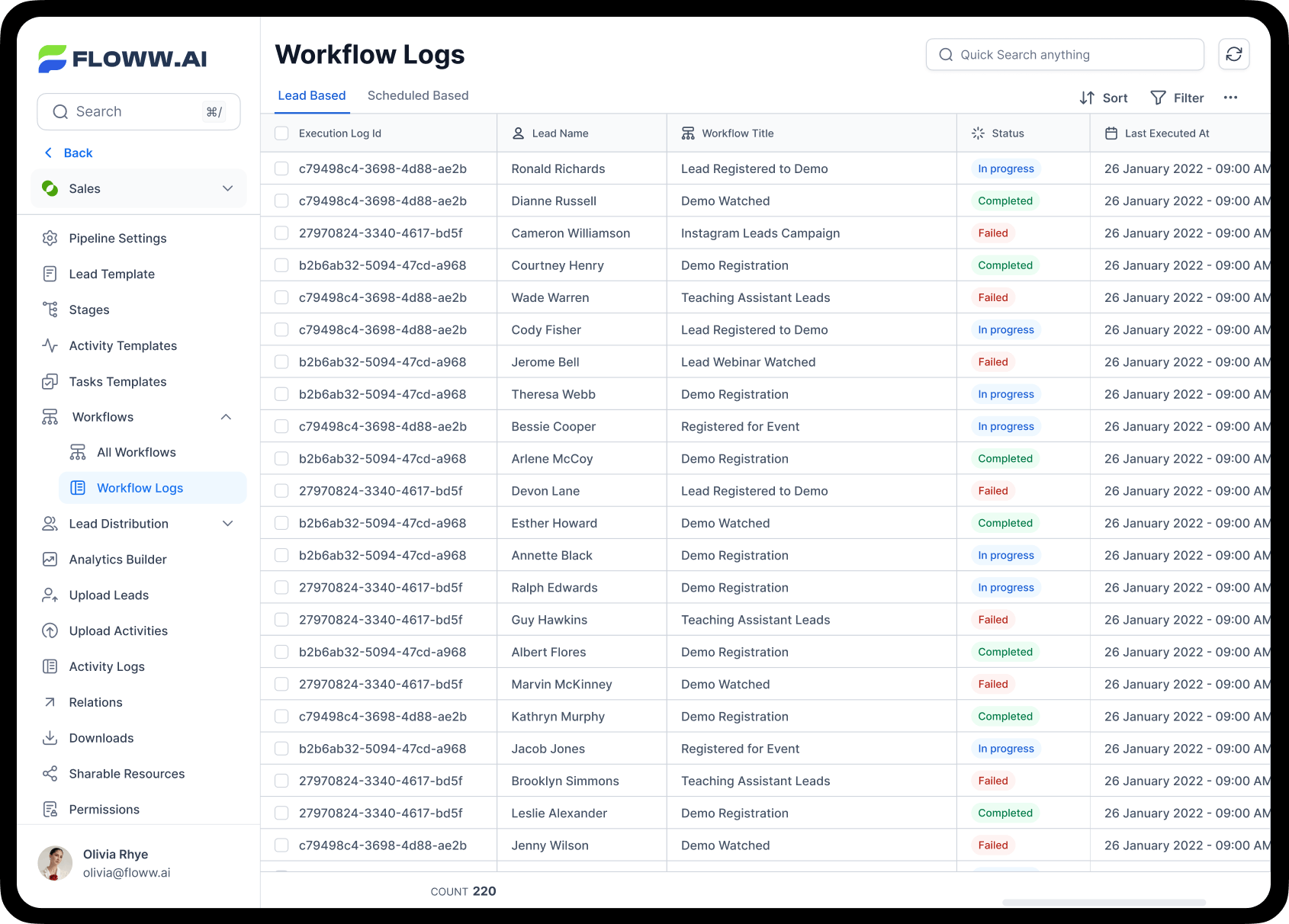Open the Activity Logs icon
The image size is (1289, 924).
pyautogui.click(x=50, y=666)
